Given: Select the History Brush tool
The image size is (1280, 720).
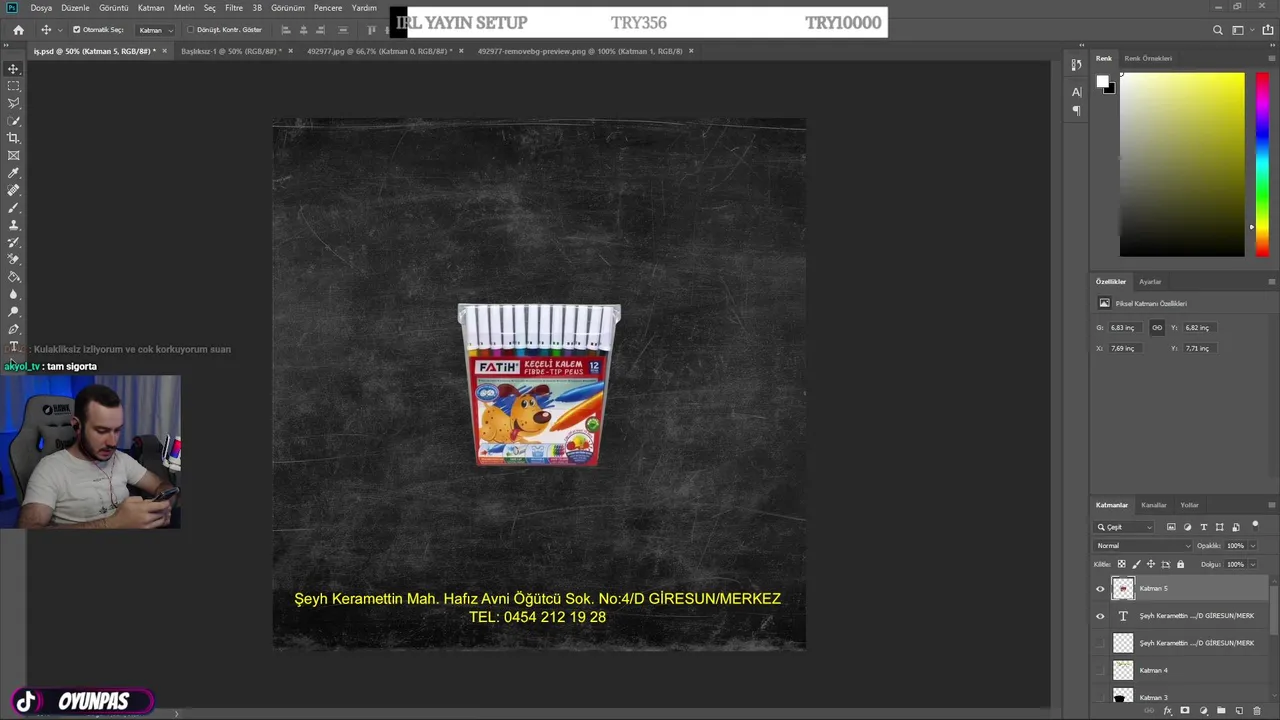Looking at the screenshot, I should 14,242.
